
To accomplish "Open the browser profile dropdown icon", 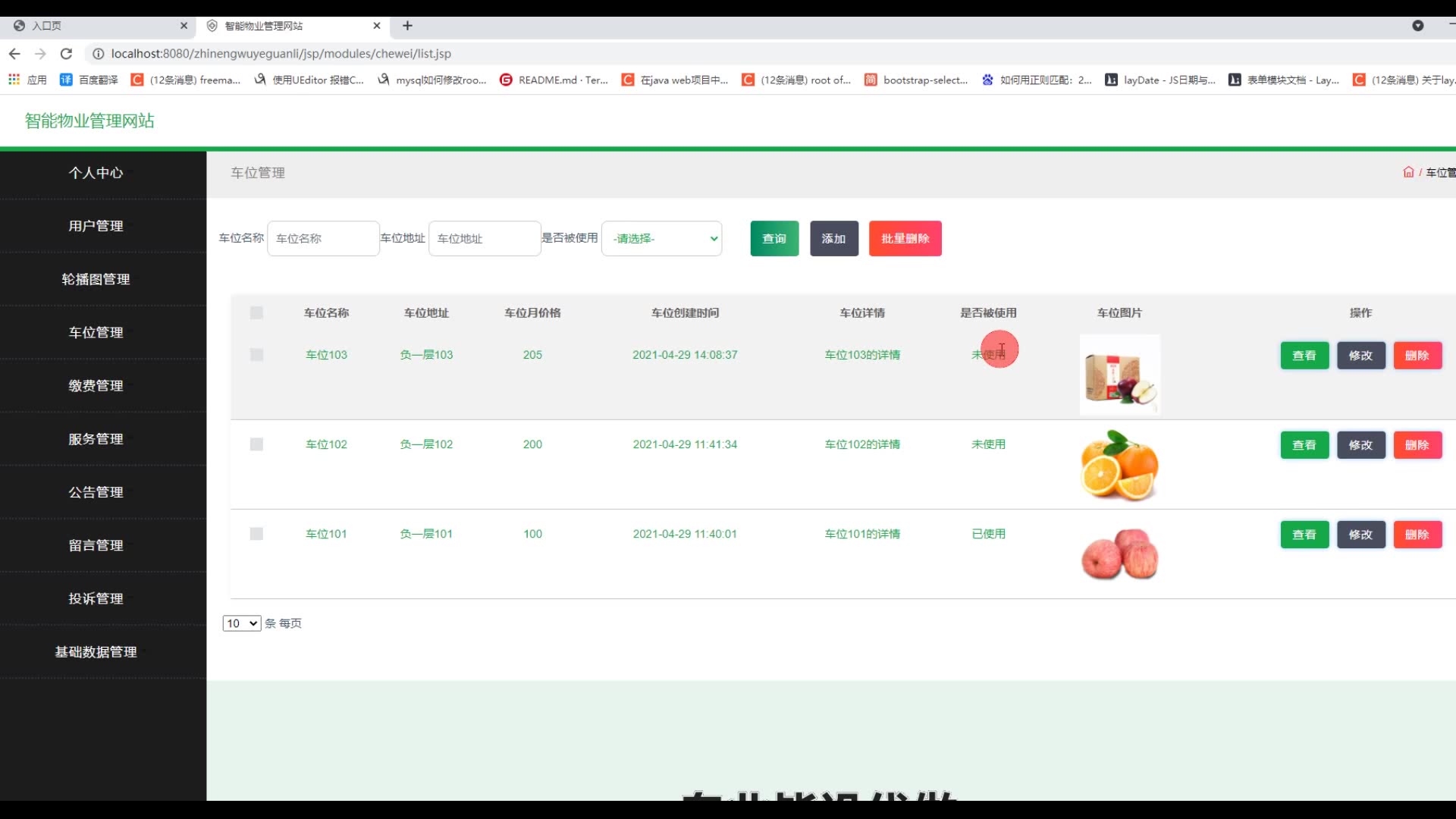I will [1417, 26].
